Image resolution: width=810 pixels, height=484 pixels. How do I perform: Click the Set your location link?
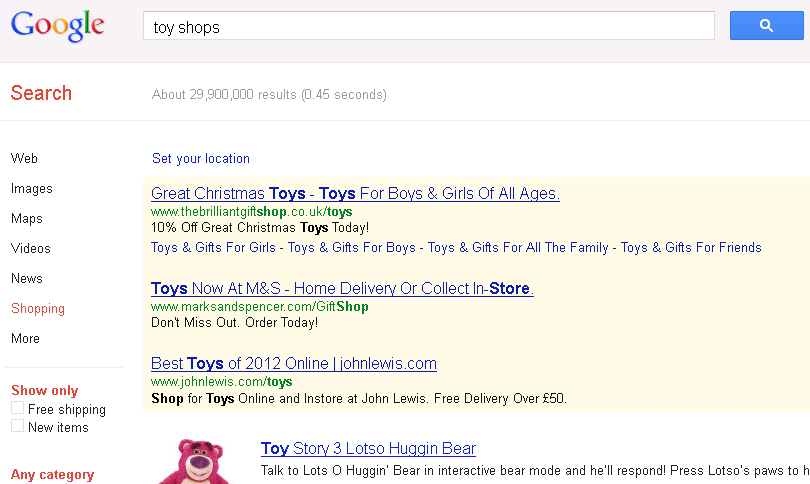click(x=200, y=159)
